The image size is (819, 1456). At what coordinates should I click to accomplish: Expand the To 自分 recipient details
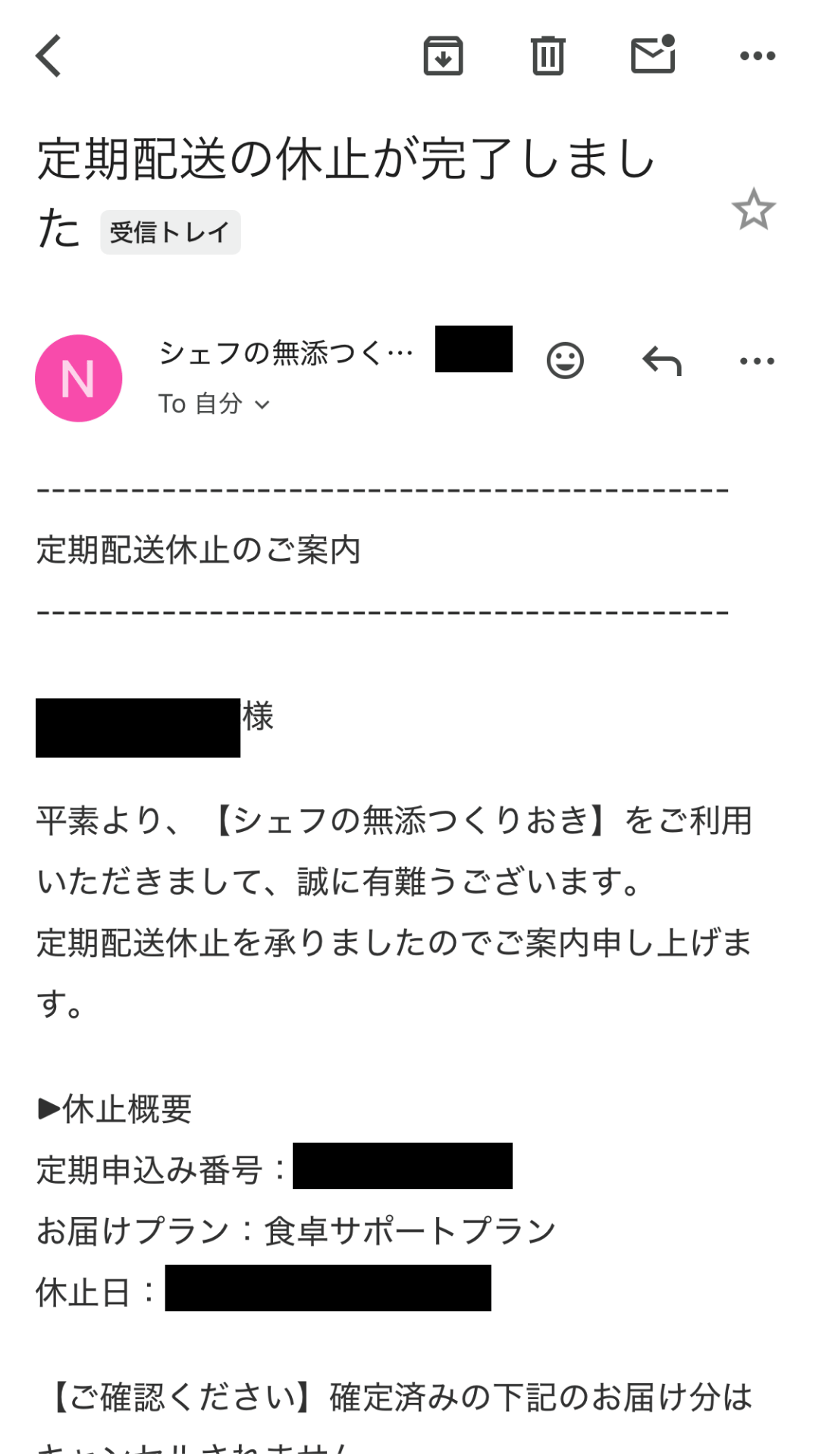point(215,405)
